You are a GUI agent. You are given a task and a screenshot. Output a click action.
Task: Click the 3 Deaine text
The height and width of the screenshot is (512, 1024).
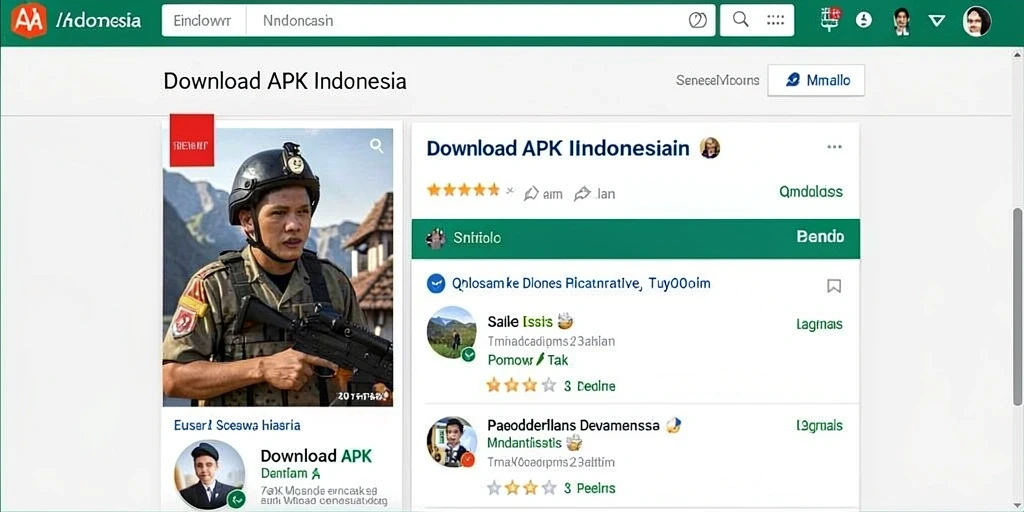coord(590,386)
